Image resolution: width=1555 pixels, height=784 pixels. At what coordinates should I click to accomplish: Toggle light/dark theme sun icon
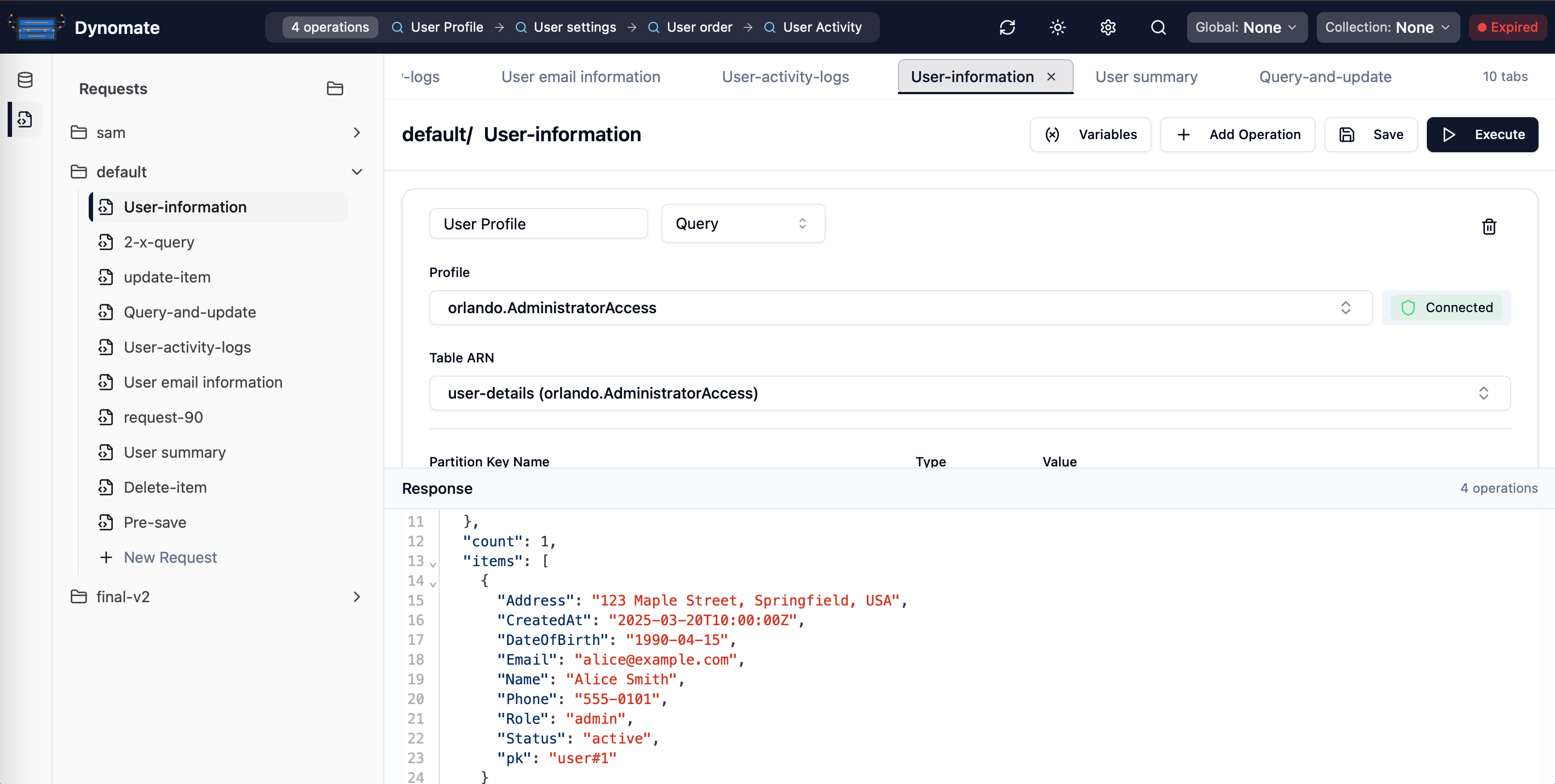(x=1058, y=27)
